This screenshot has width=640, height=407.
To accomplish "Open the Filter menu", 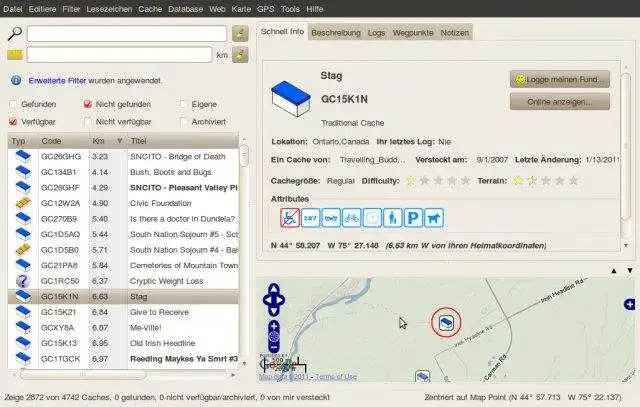I will (x=71, y=9).
